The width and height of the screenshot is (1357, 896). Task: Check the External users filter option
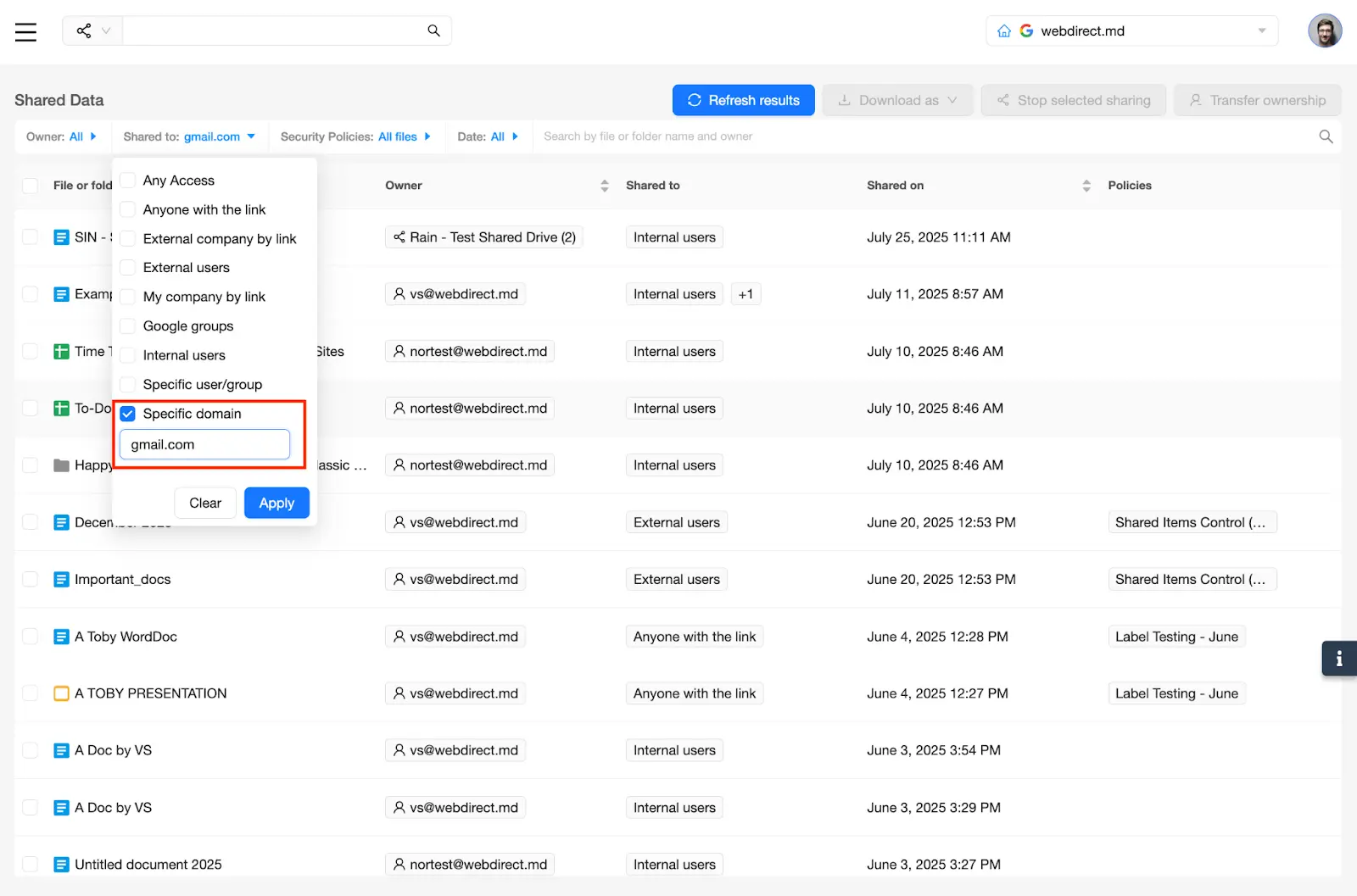(x=128, y=268)
